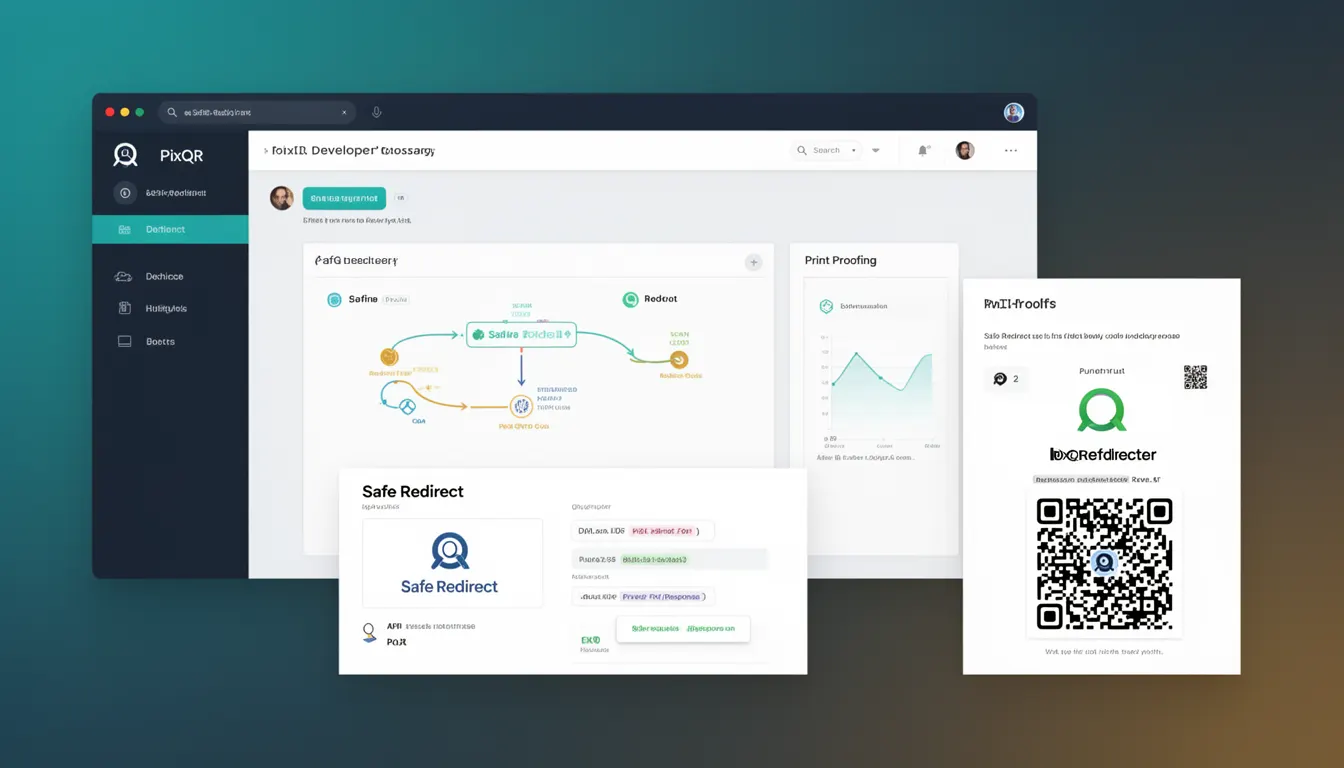The height and width of the screenshot is (768, 1344).
Task: Click the monitor icon in left sidebar
Action: click(x=125, y=341)
